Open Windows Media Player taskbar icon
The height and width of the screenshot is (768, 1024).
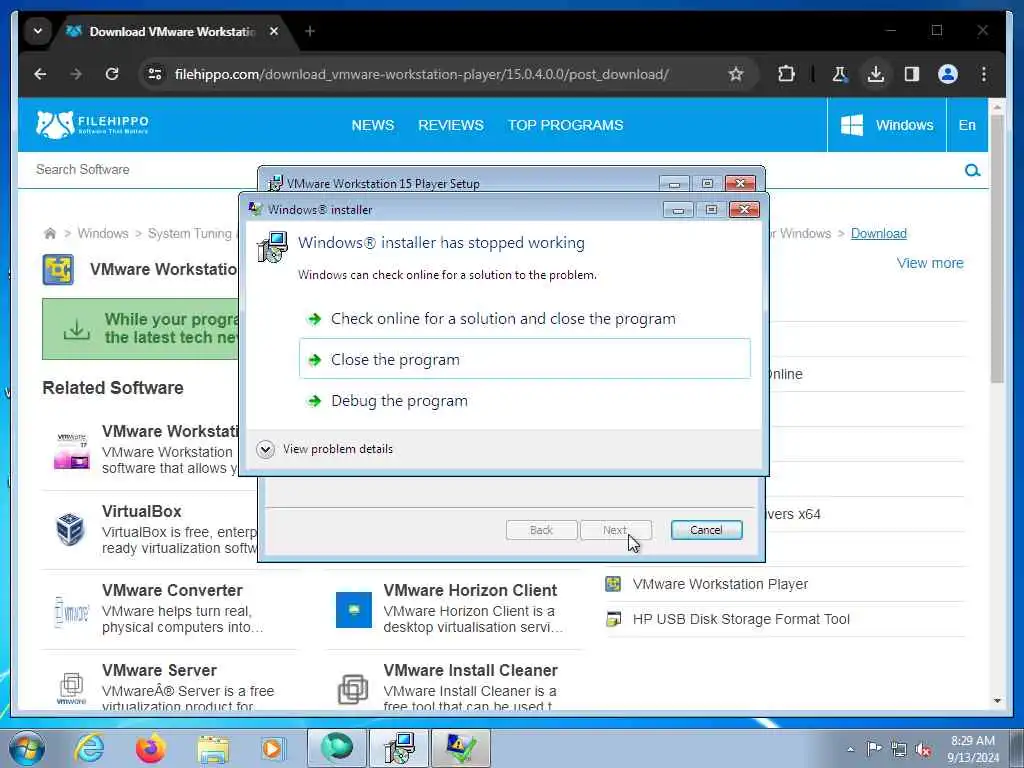(x=272, y=748)
